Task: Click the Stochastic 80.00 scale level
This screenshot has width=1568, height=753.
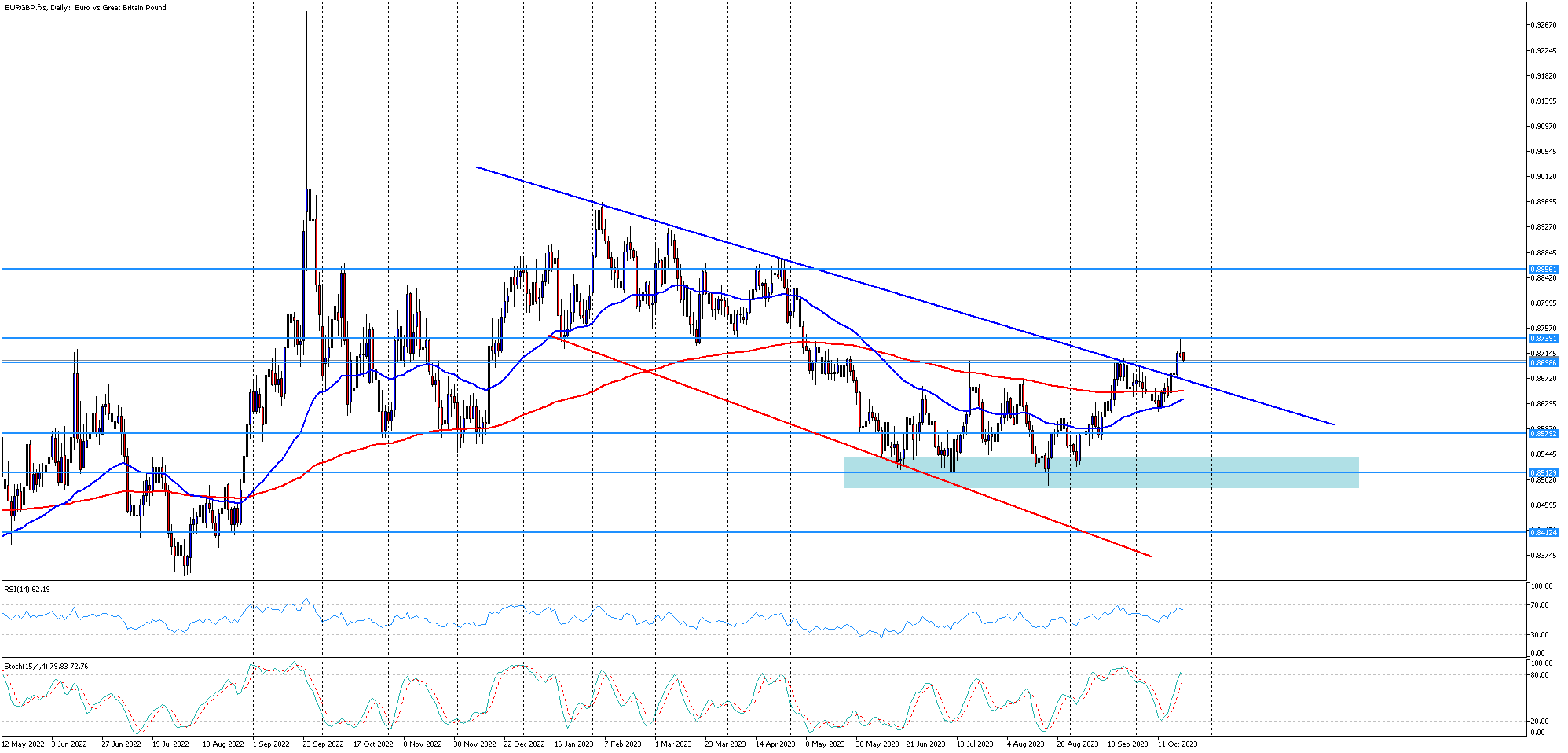Action: (1541, 675)
